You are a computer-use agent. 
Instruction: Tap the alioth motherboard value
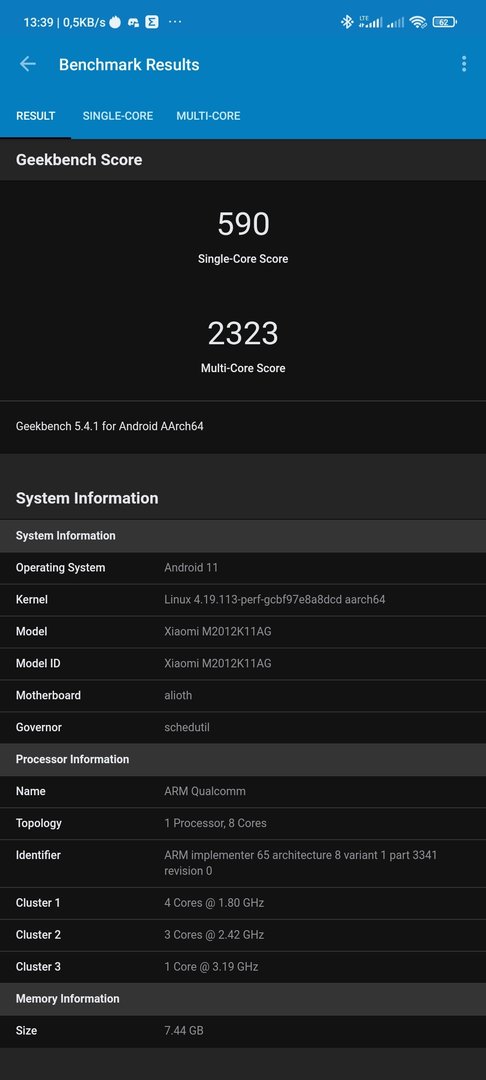coord(178,696)
